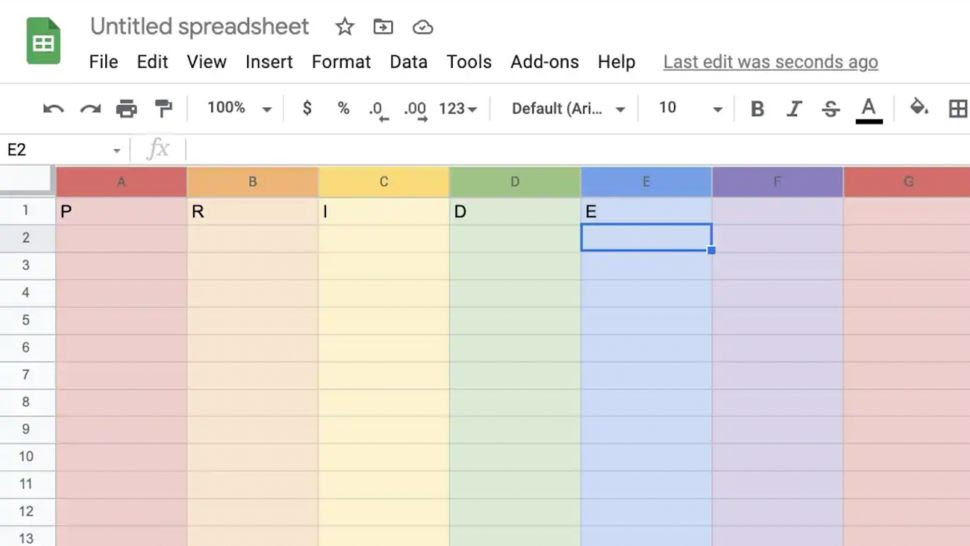Expand the Default (Arial) font dropdown
Image resolution: width=970 pixels, height=546 pixels.
point(568,109)
